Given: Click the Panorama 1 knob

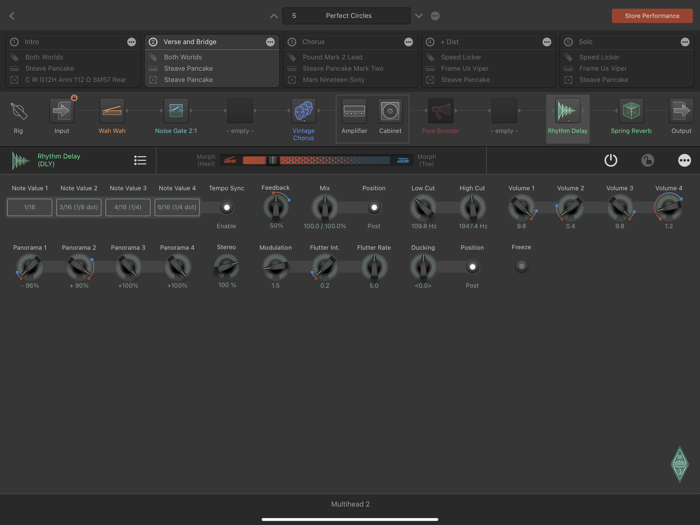Looking at the screenshot, I should click(29, 267).
